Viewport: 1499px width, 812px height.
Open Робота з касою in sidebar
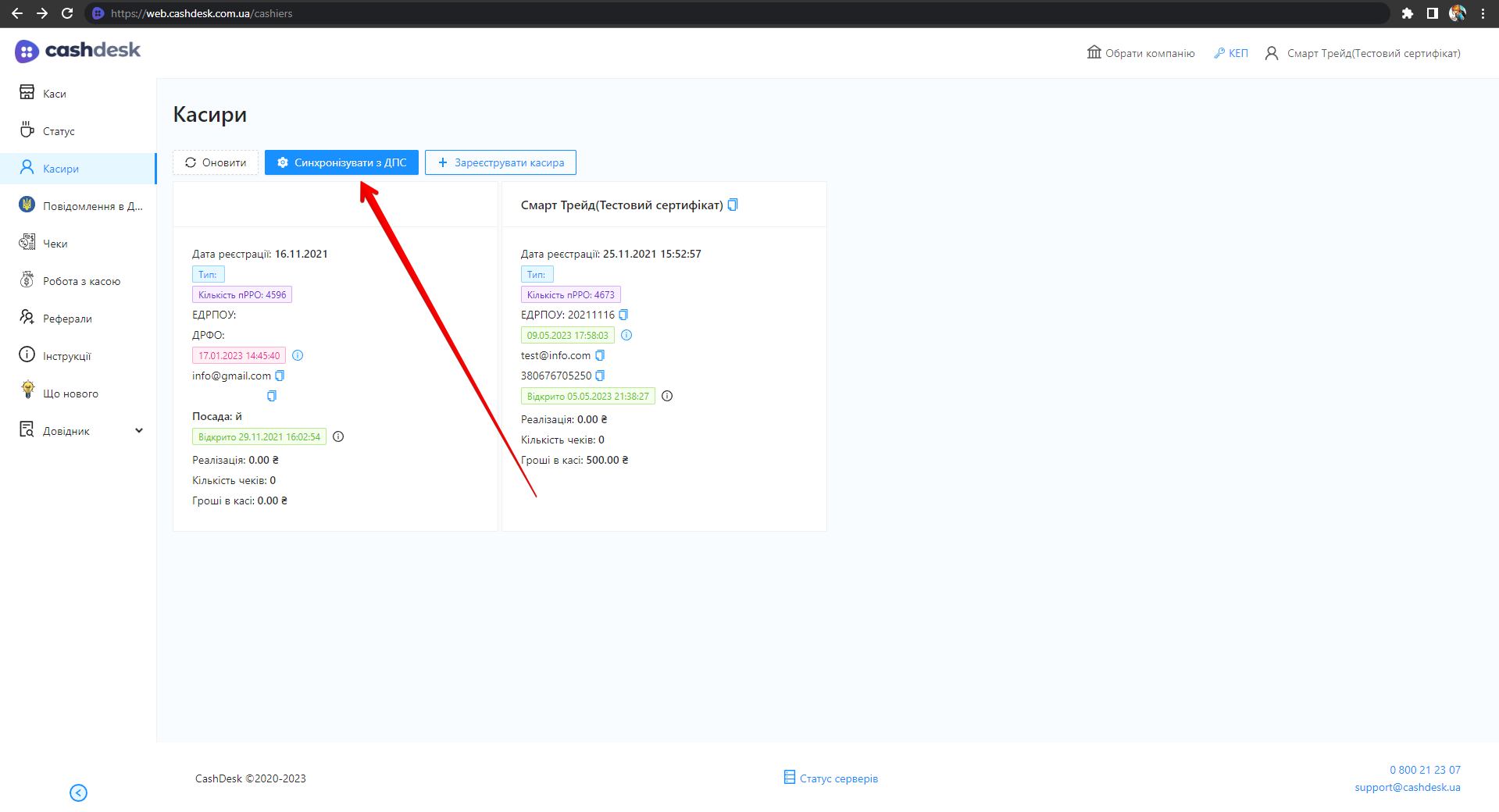click(81, 281)
